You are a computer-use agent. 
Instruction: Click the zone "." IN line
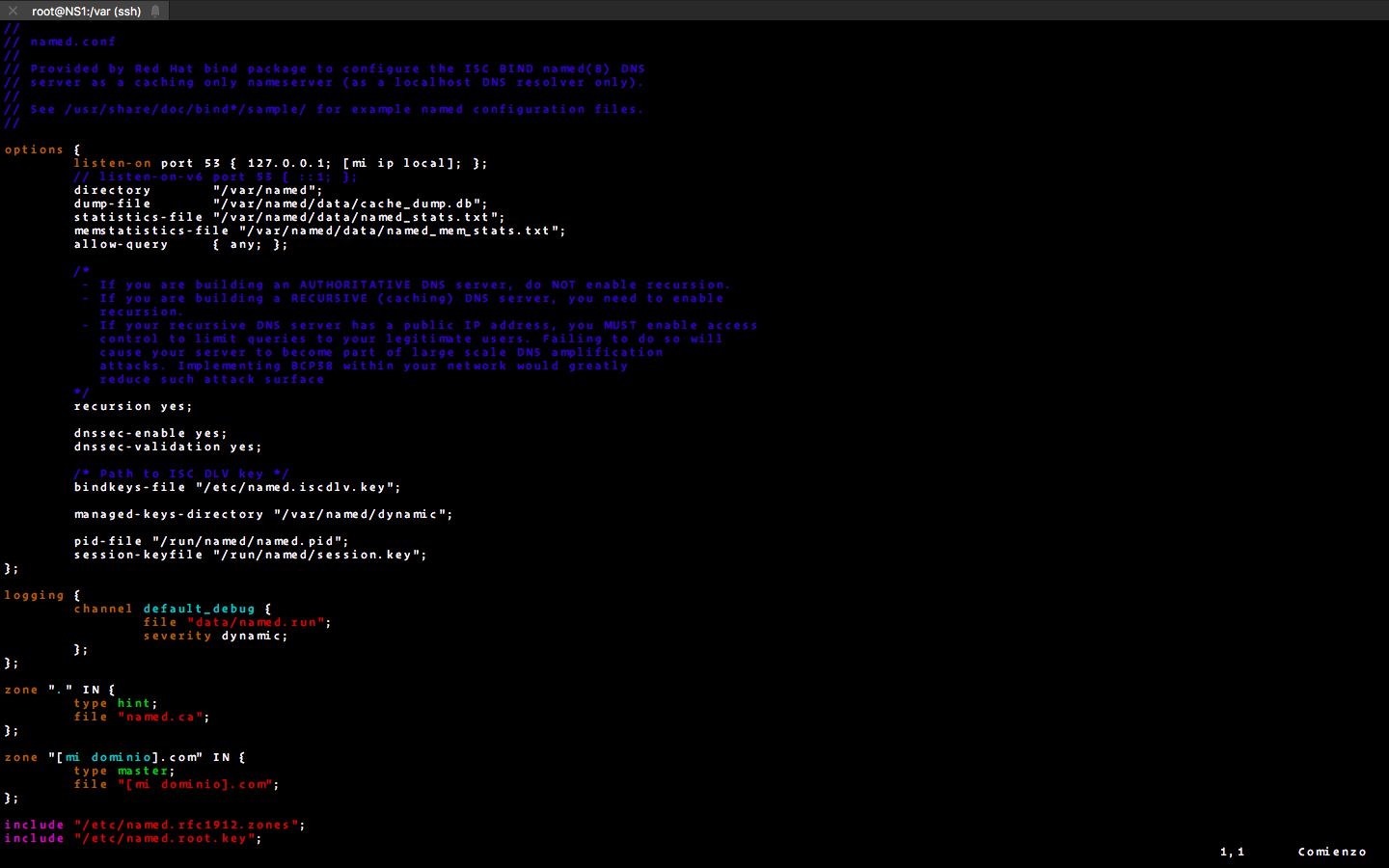pos(60,690)
